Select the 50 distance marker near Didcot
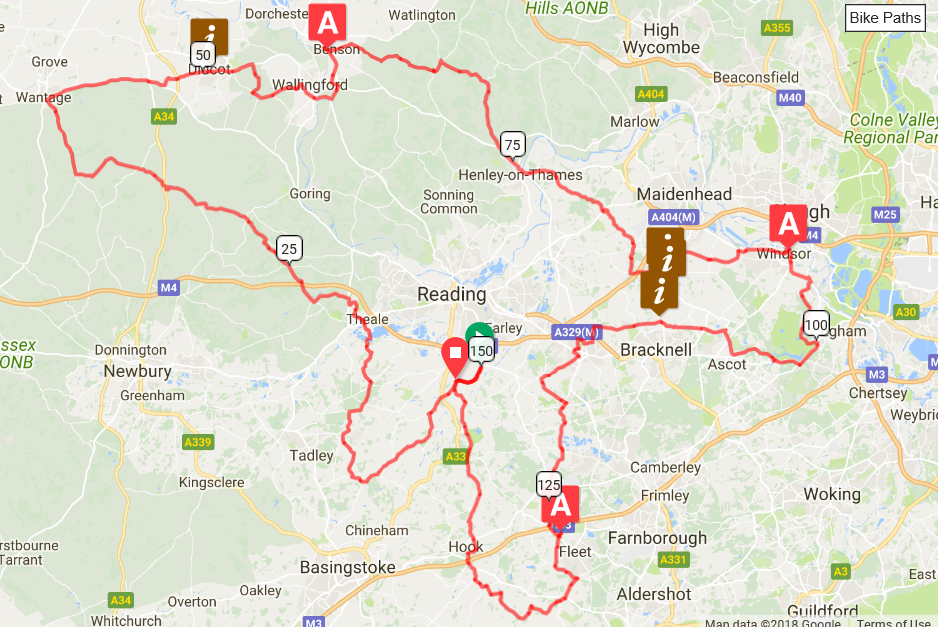Image resolution: width=938 pixels, height=627 pixels. click(x=203, y=56)
